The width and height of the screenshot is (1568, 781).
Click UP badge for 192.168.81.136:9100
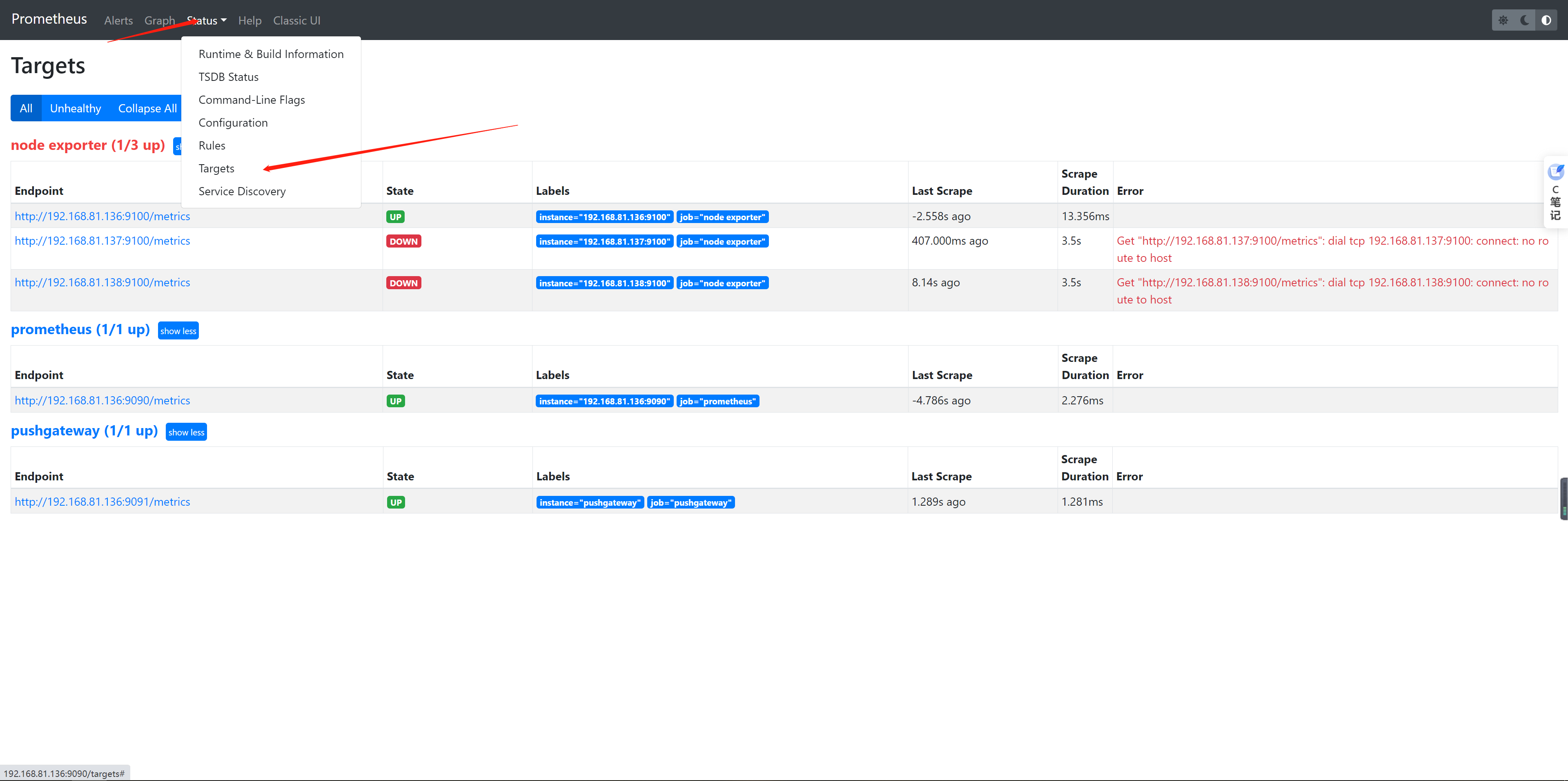click(396, 217)
